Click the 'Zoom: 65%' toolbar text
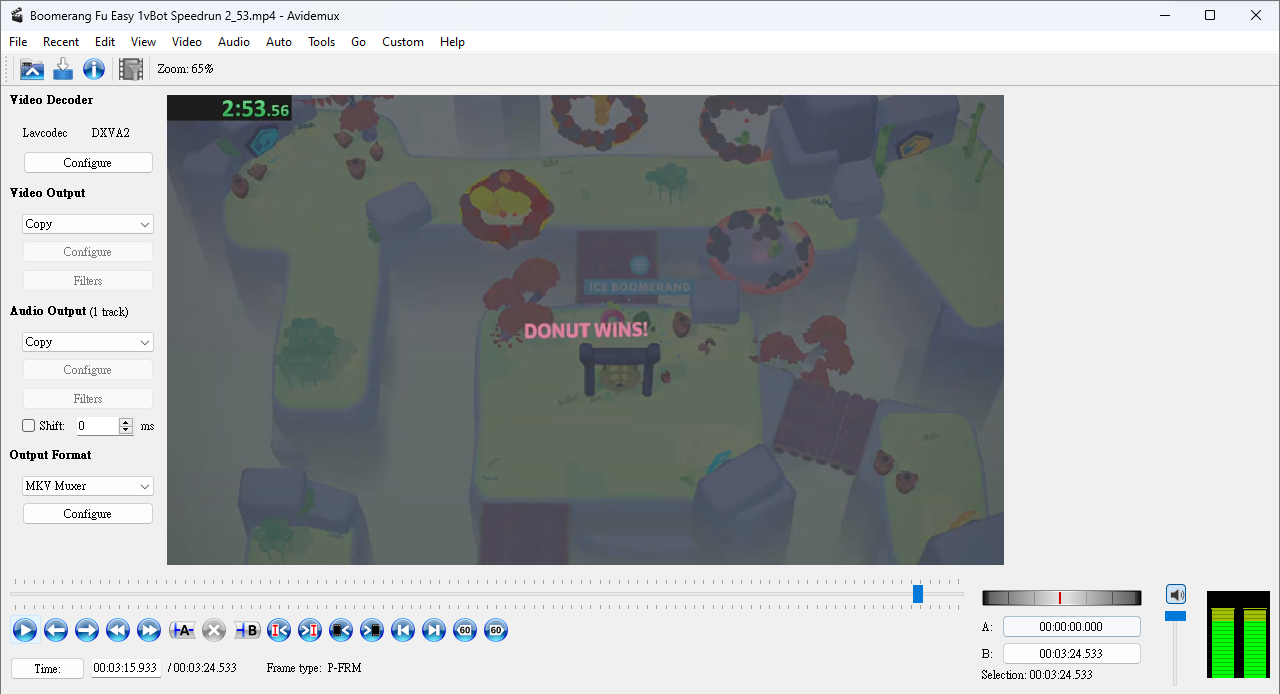 pyautogui.click(x=185, y=69)
